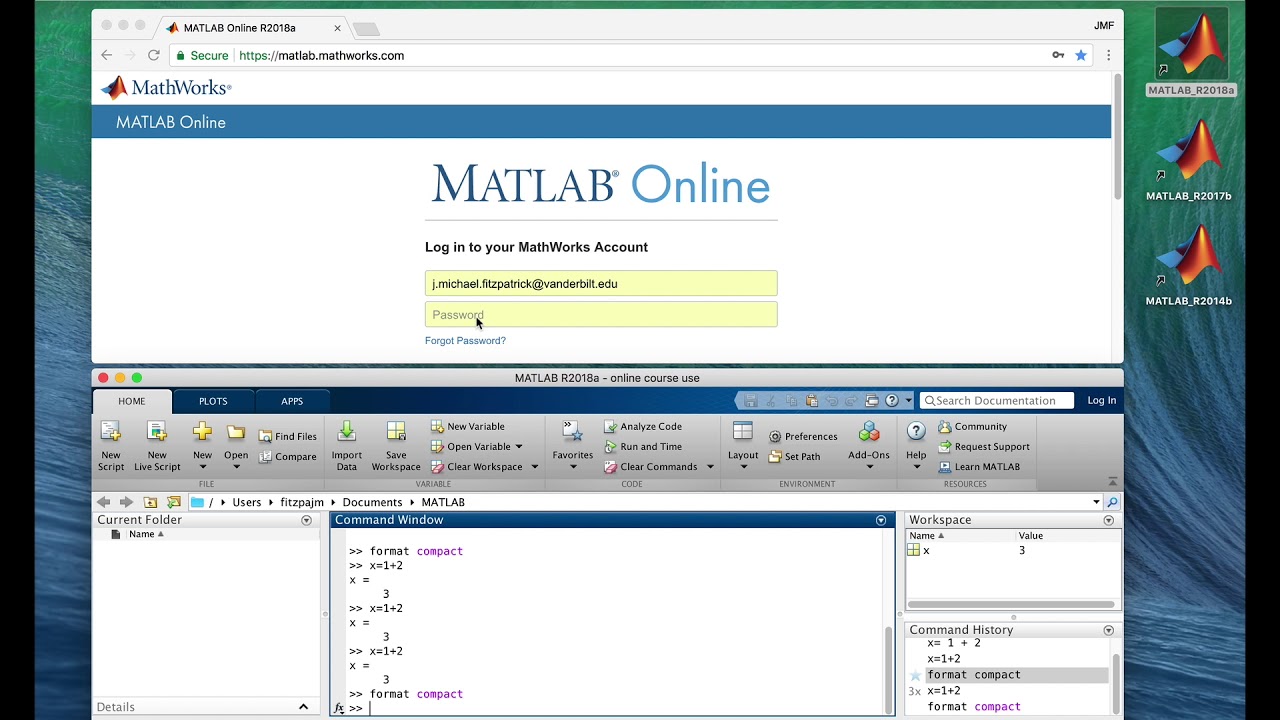
Task: Click the New Script icon
Action: pos(111,432)
